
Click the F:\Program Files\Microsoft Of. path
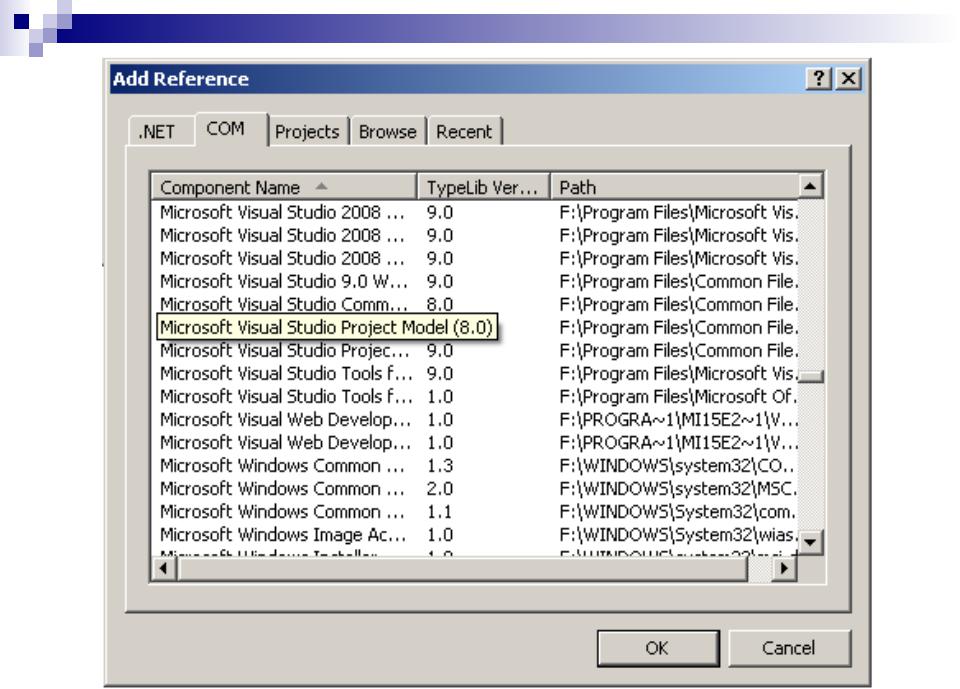click(x=677, y=397)
